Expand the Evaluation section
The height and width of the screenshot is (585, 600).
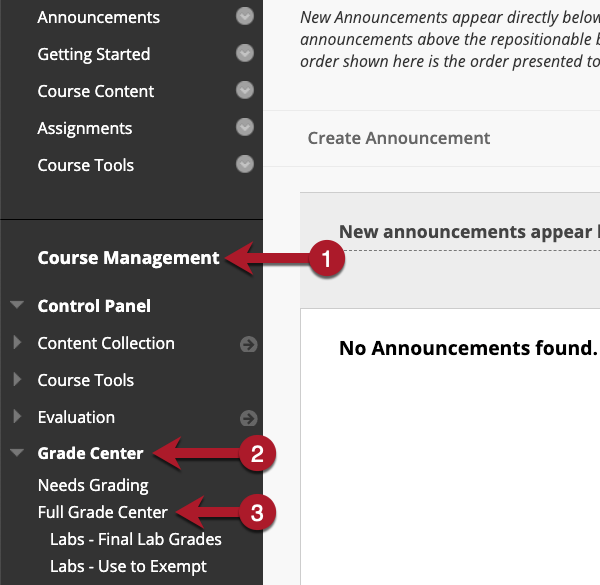(17, 416)
